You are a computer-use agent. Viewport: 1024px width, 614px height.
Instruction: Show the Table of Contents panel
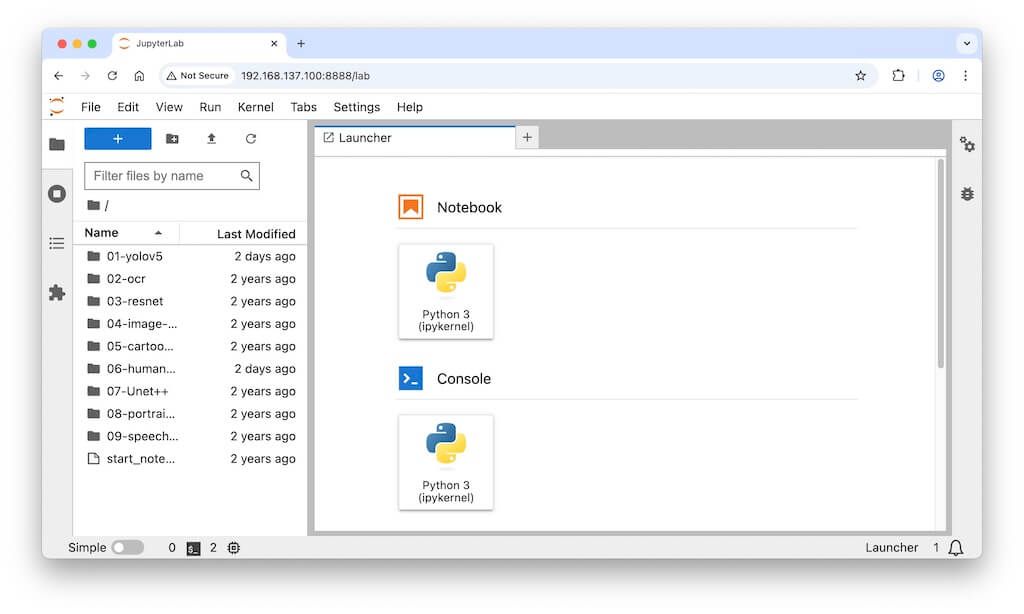point(57,243)
